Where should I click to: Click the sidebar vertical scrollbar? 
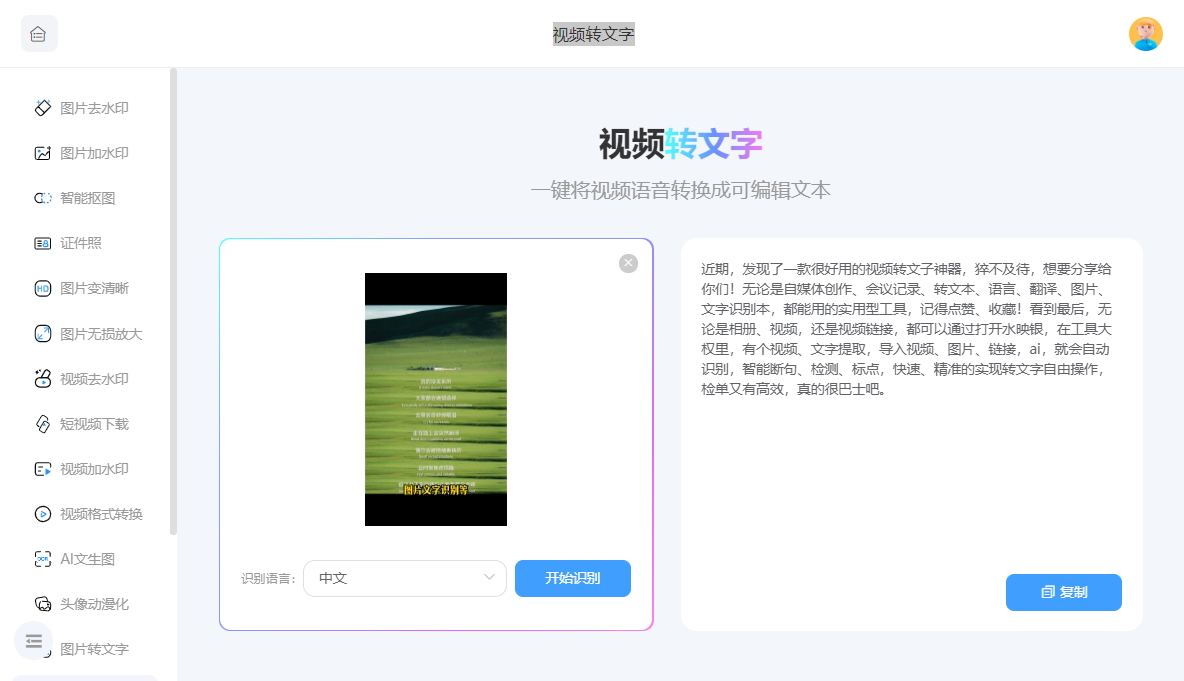[173, 302]
